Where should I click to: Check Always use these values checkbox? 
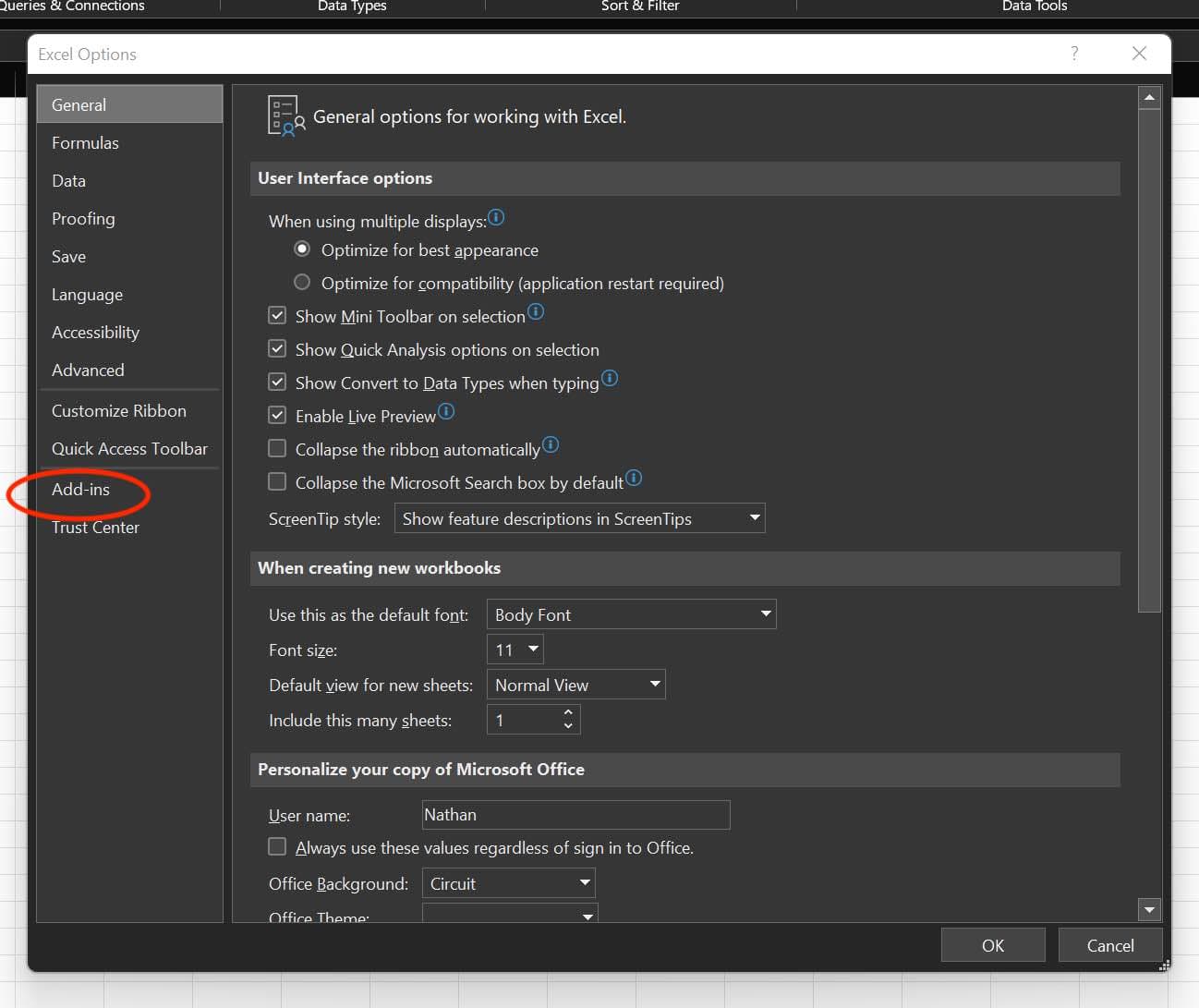(277, 847)
